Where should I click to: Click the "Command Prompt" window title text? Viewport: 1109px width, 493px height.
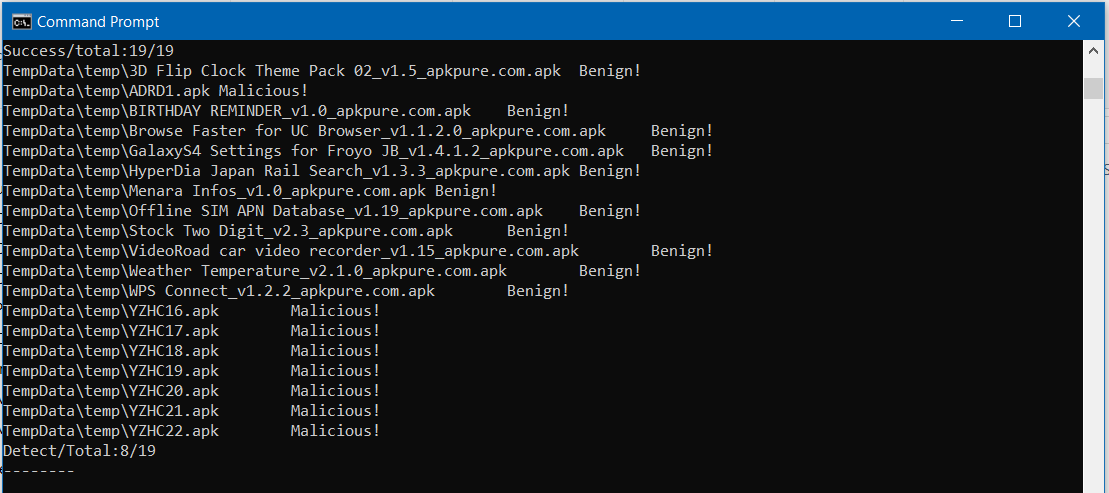tap(98, 21)
